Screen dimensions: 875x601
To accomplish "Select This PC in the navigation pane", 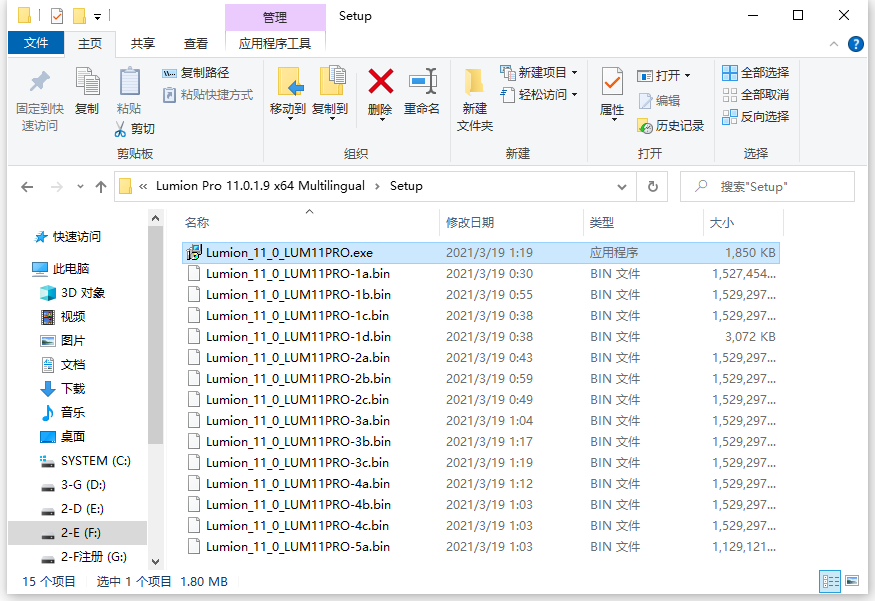I will 61,268.
